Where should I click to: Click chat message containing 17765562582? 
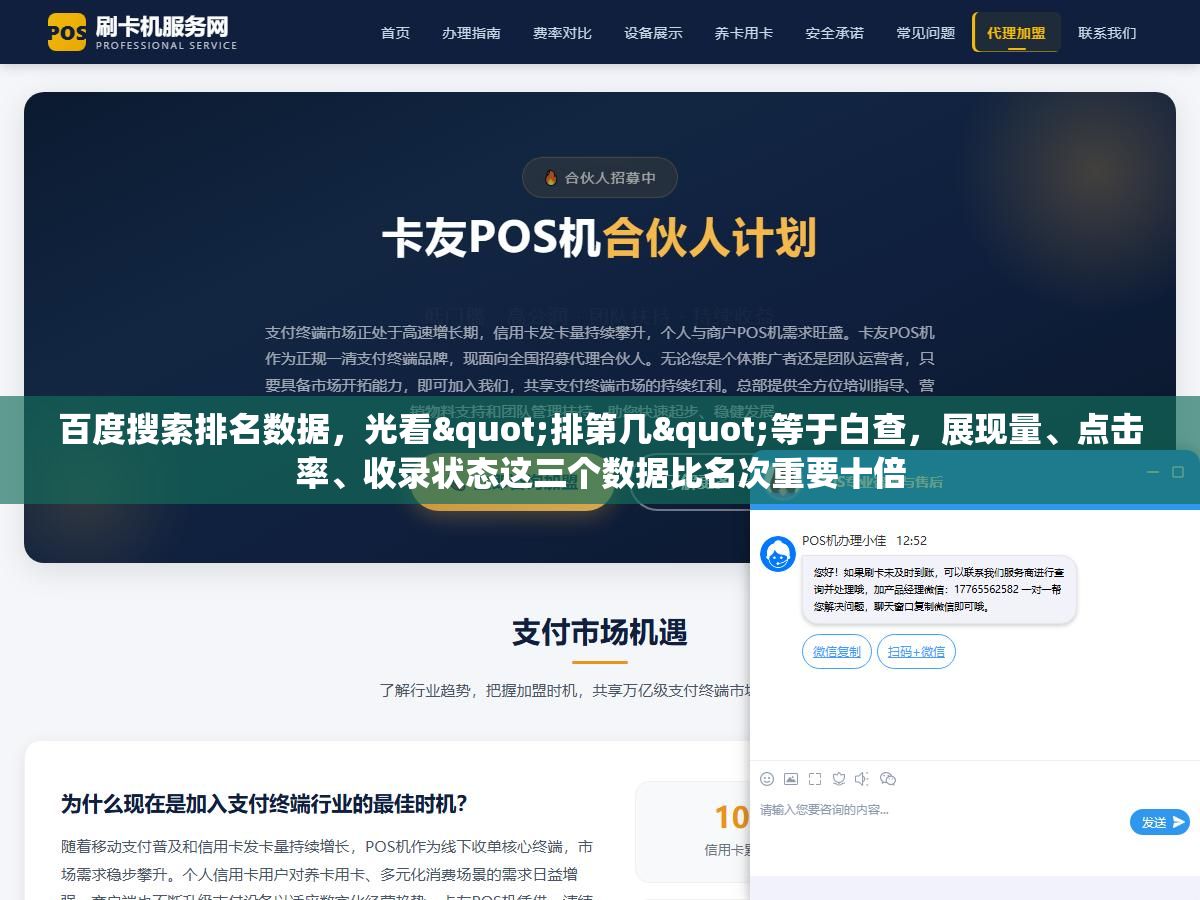[x=939, y=589]
